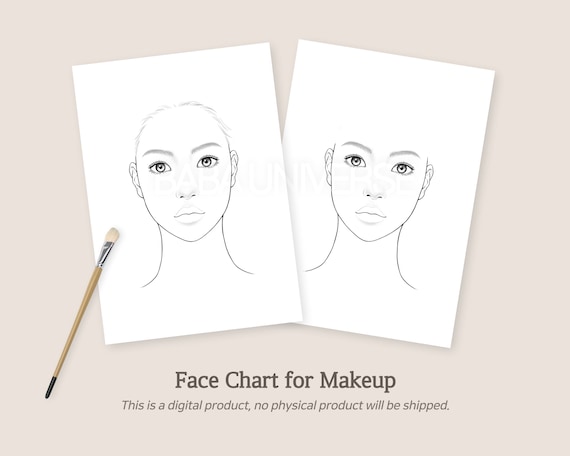Image resolution: width=570 pixels, height=456 pixels.
Task: Click the brush's black handle end
Action: (x=50, y=387)
